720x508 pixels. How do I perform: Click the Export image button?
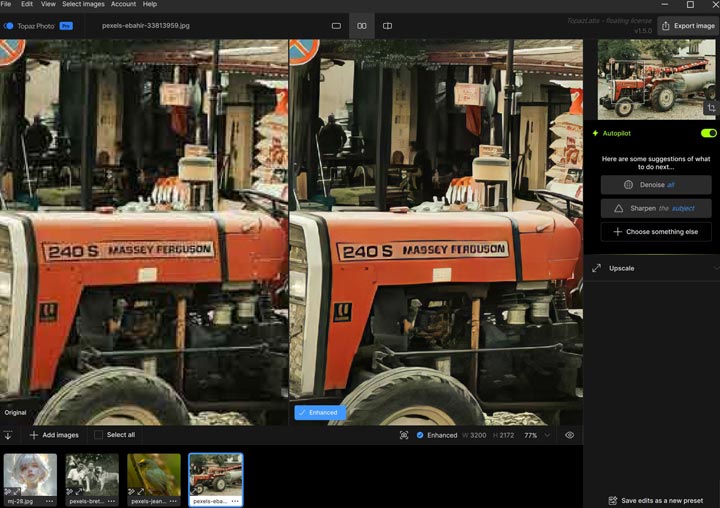[x=688, y=26]
